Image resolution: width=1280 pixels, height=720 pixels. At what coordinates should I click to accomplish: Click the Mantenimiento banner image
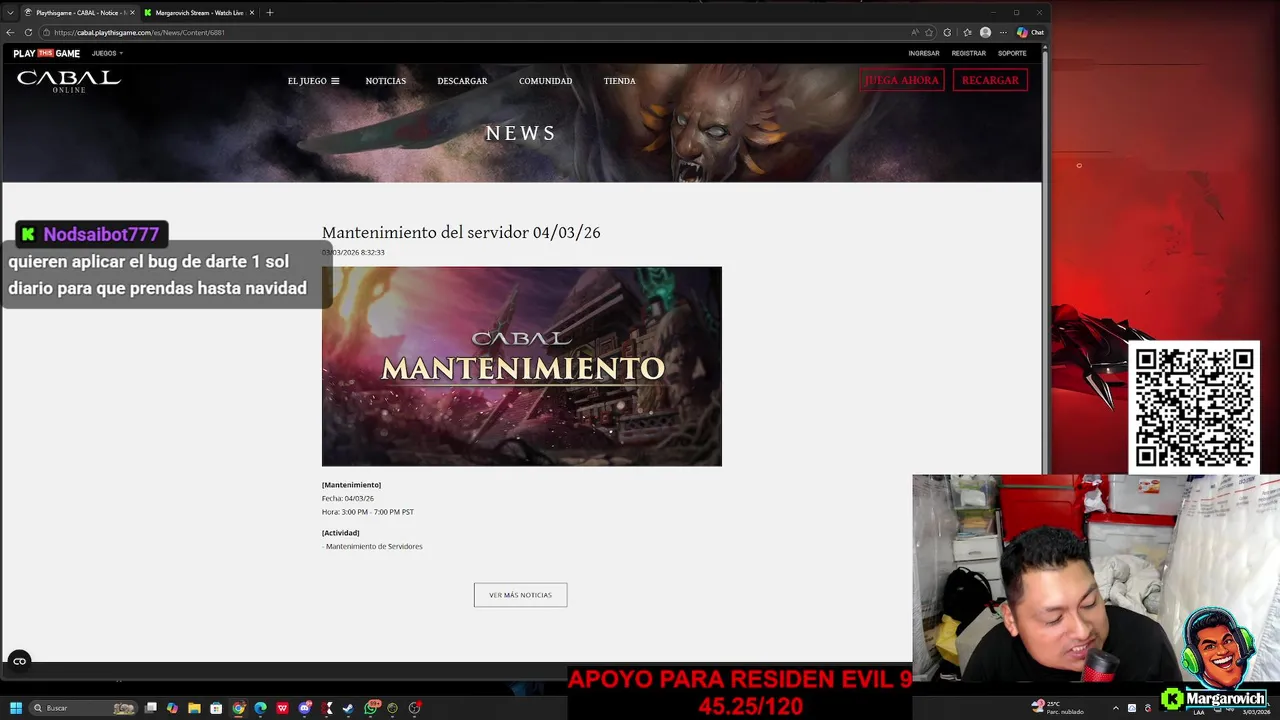pos(521,366)
